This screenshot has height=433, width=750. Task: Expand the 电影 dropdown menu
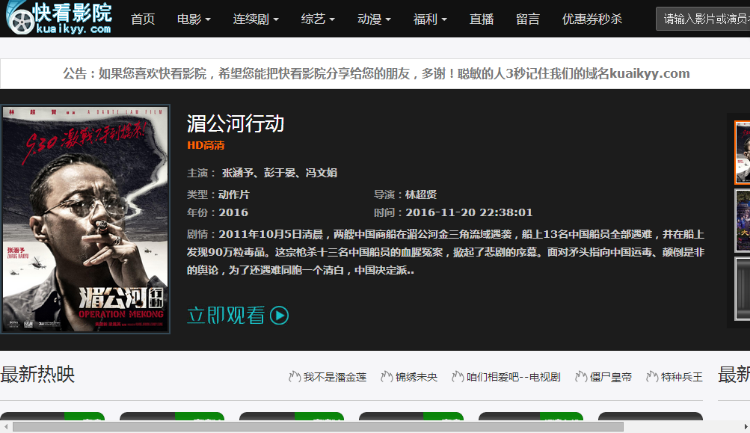(194, 19)
